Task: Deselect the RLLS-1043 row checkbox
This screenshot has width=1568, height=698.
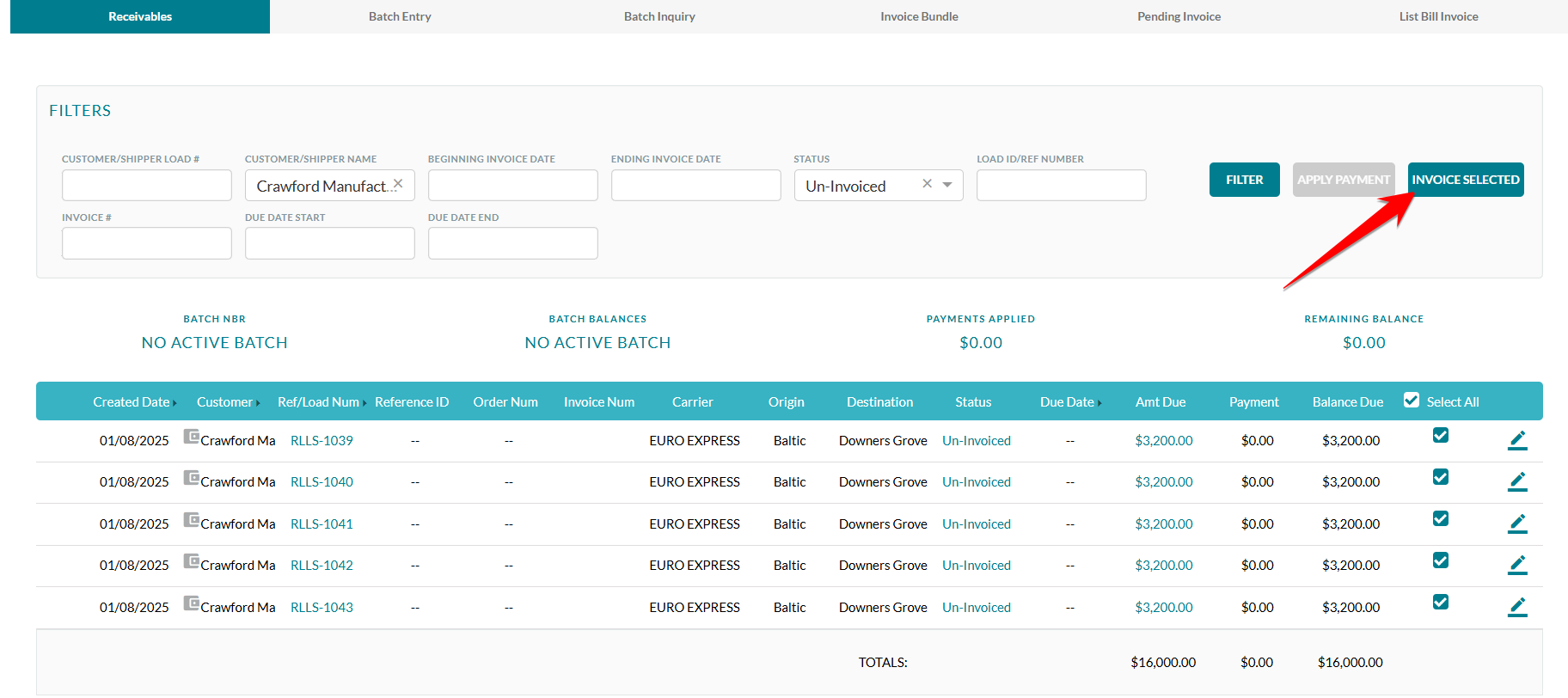Action: click(1441, 603)
